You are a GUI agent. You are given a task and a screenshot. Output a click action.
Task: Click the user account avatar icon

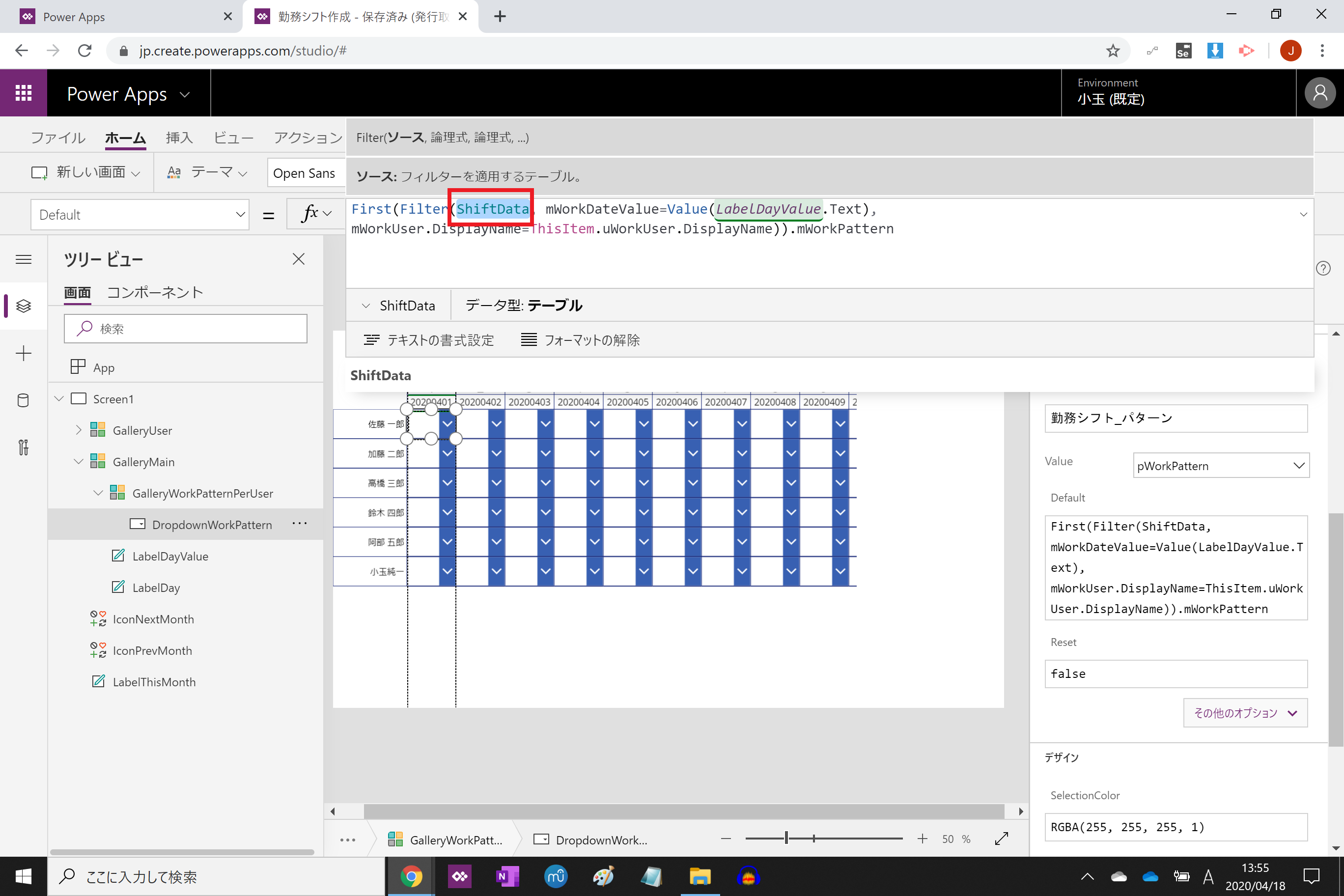click(x=1320, y=93)
